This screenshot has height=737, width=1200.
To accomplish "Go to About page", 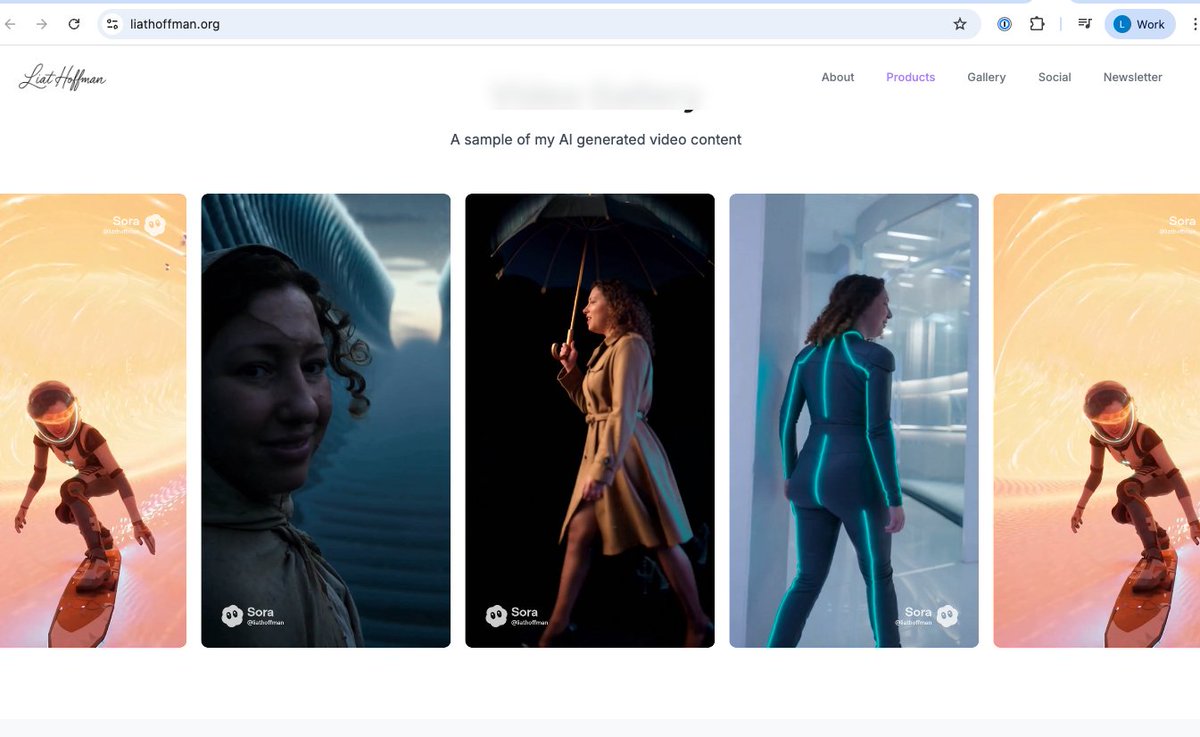I will [x=838, y=77].
